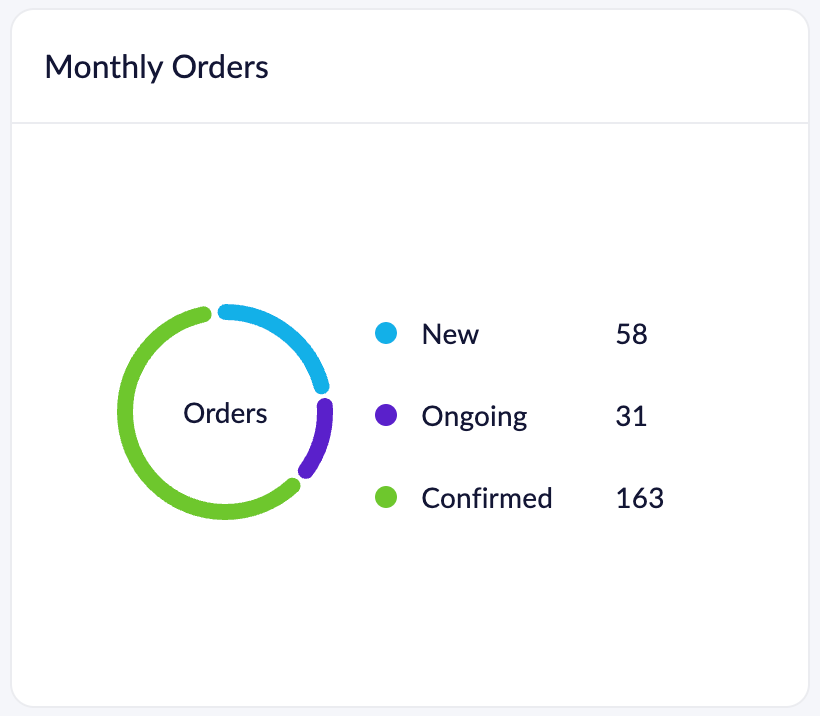820x716 pixels.
Task: Toggle the New series legend label
Action: pyautogui.click(x=450, y=334)
